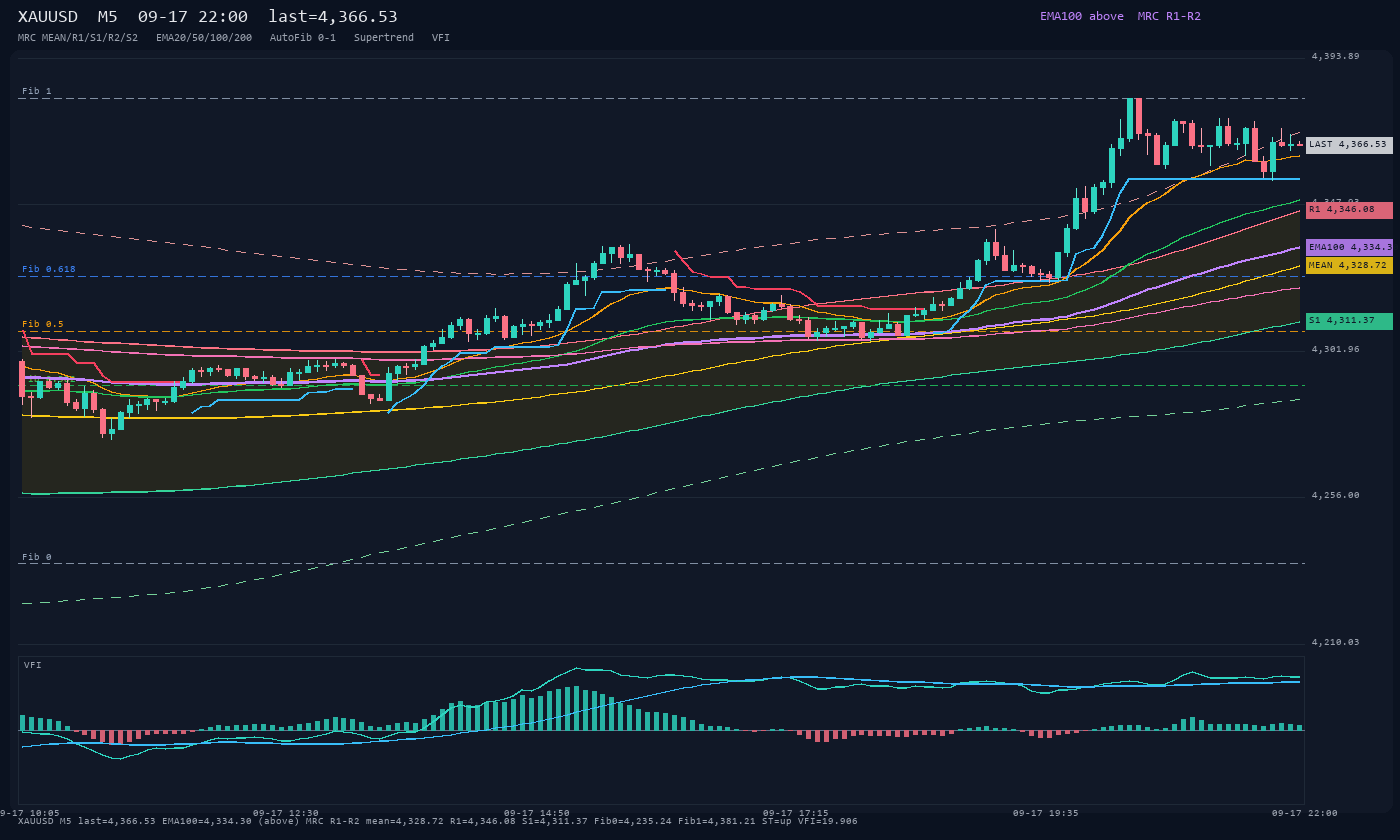The height and width of the screenshot is (840, 1400).
Task: Click the 'Fib 0.618' level label
Action: click(49, 269)
